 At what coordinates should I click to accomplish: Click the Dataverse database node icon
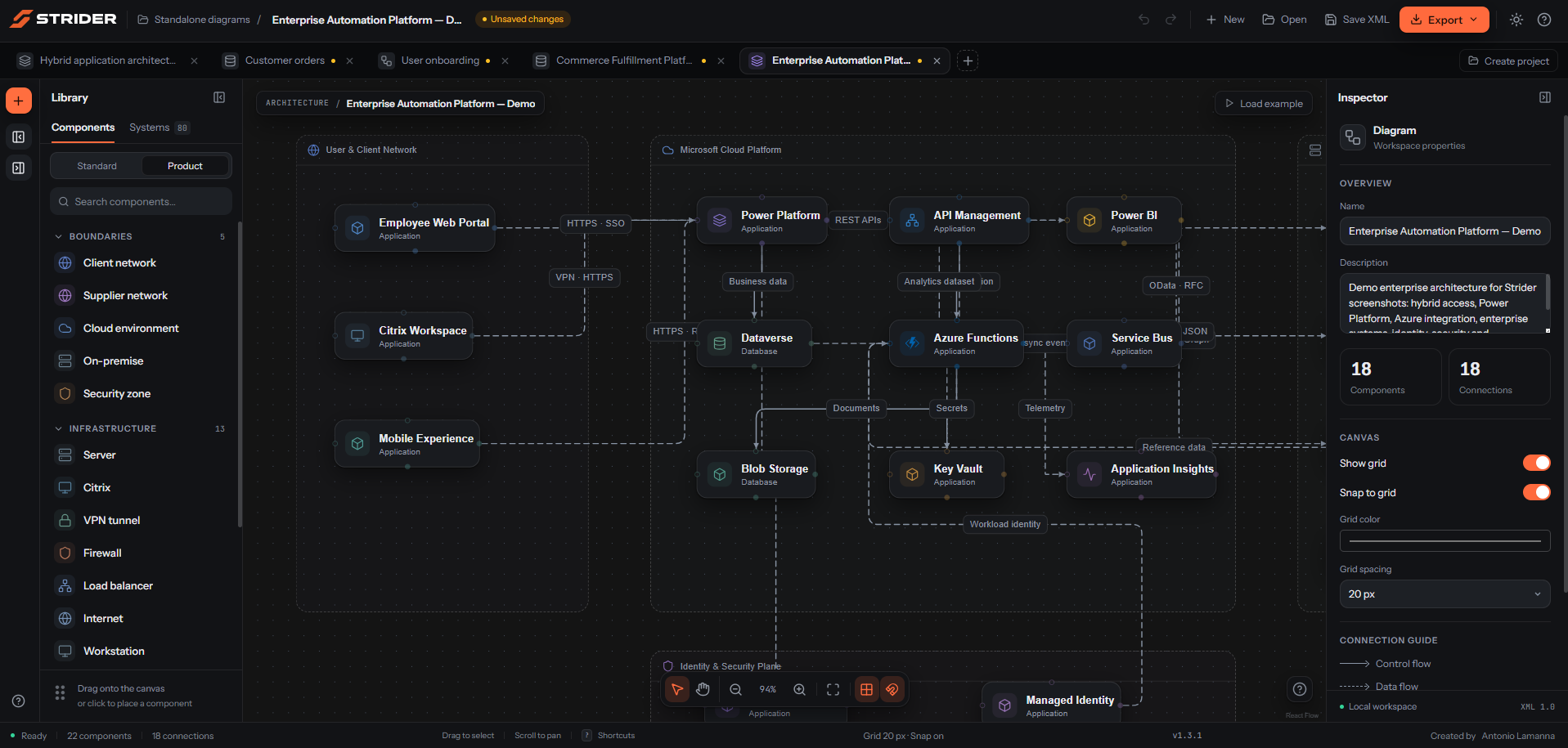(720, 343)
